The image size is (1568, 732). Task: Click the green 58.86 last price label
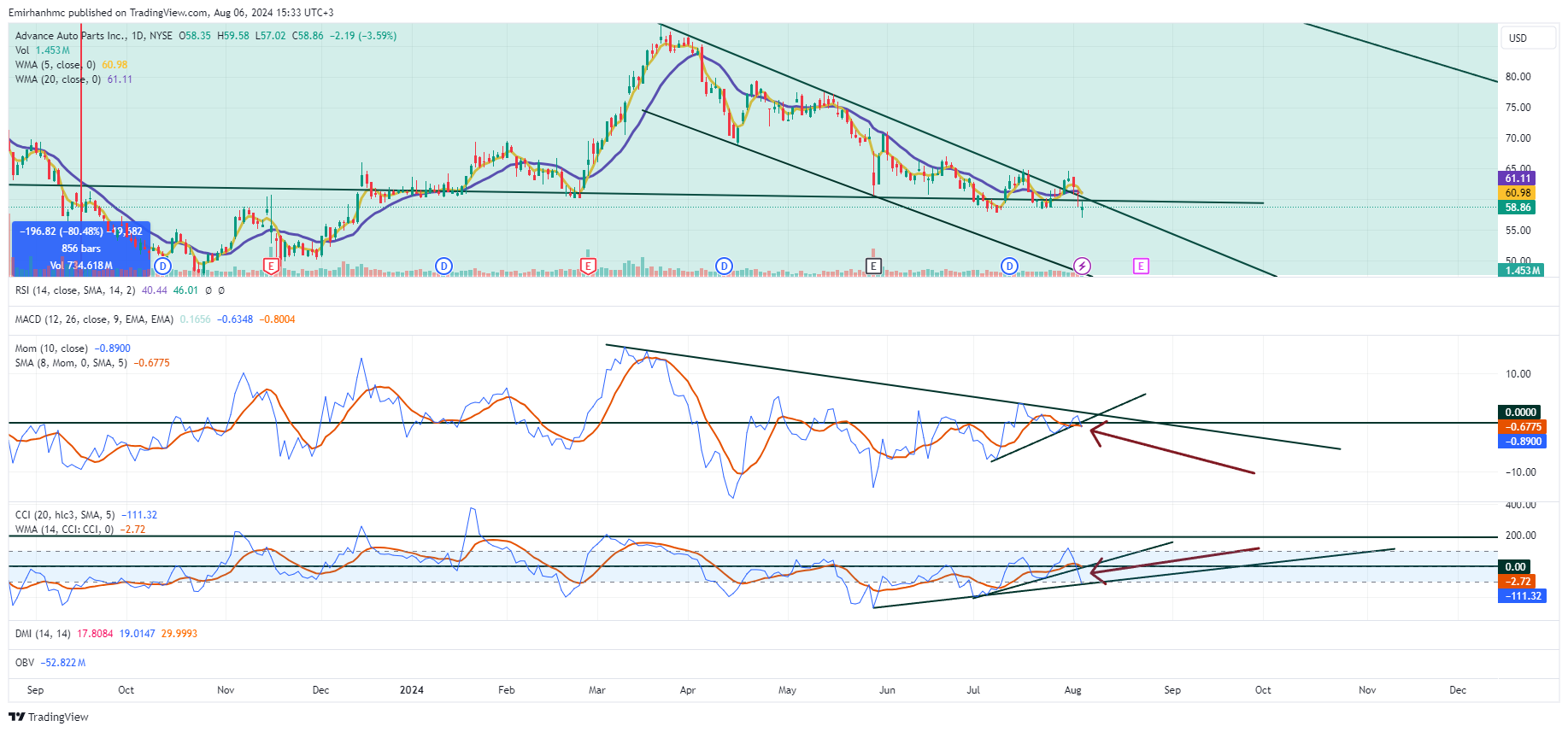click(1518, 208)
